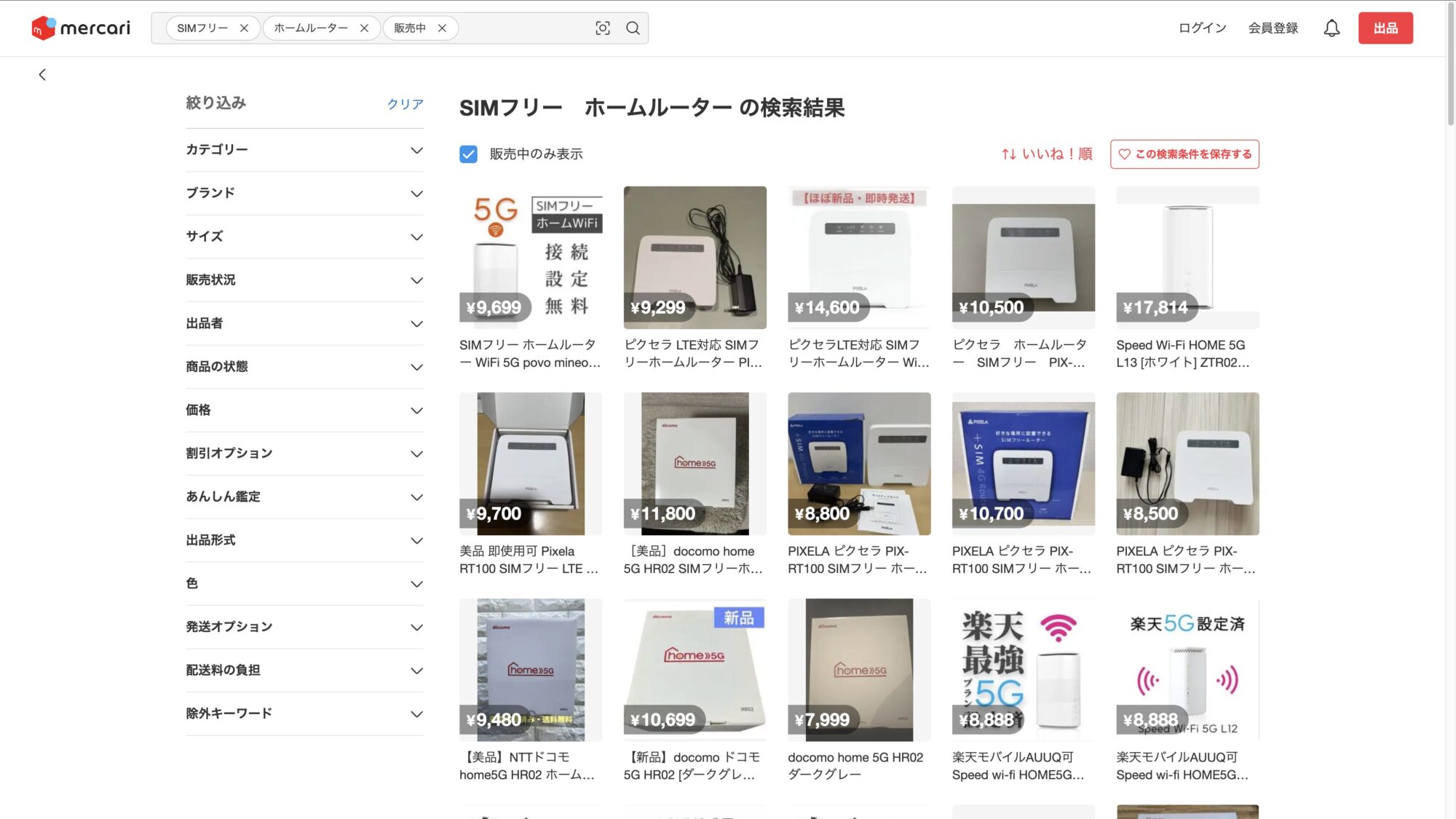The height and width of the screenshot is (819, 1456).
Task: Open image search via the camera icon
Action: click(603, 28)
